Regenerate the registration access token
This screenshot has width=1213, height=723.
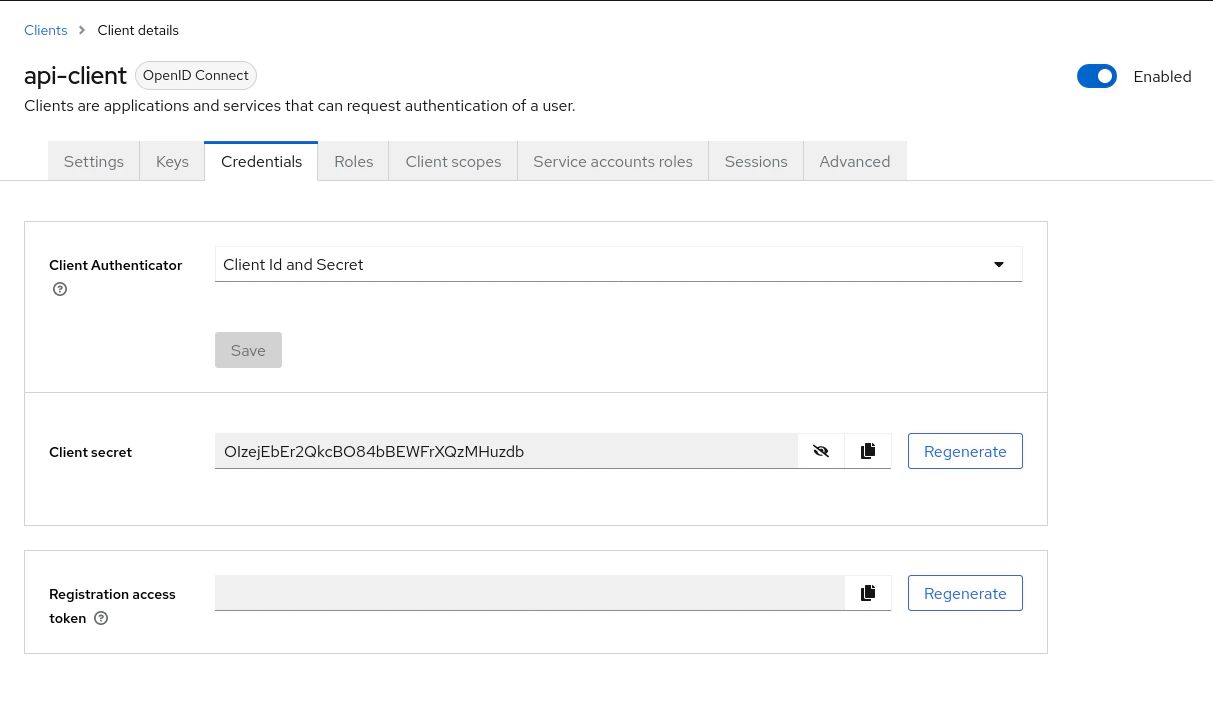click(x=965, y=593)
